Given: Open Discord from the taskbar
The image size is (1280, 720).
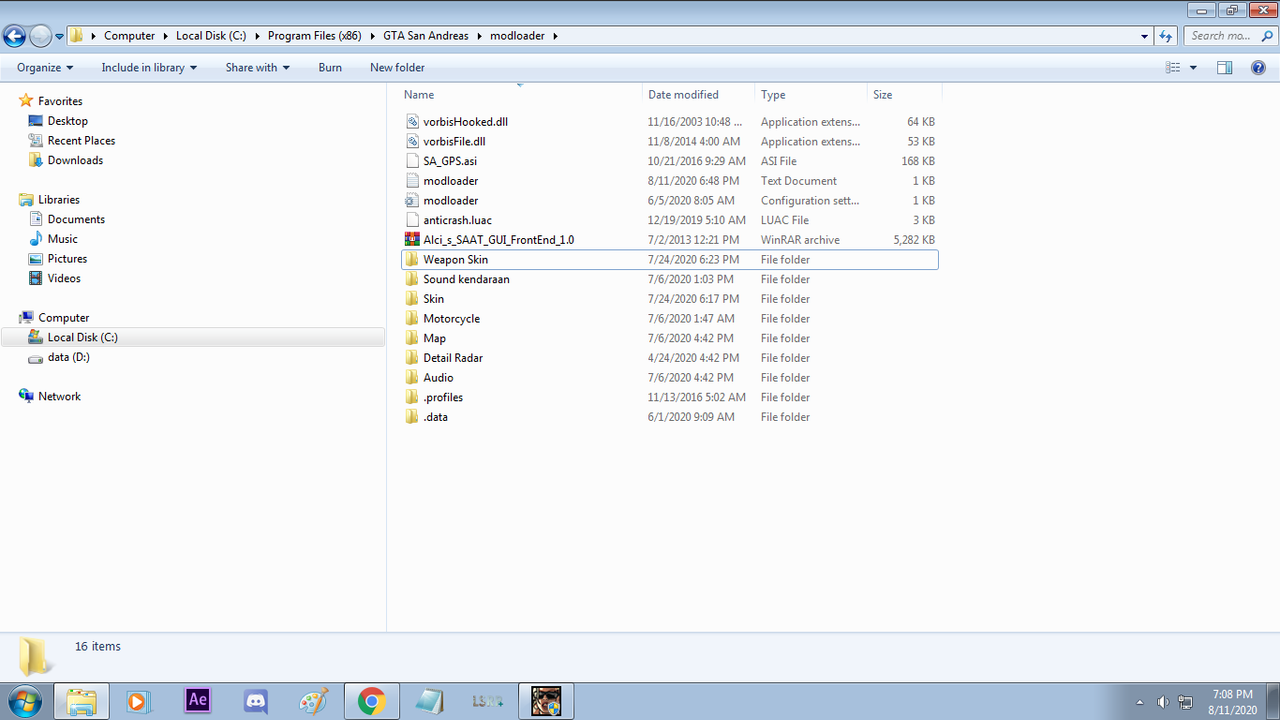Looking at the screenshot, I should click(256, 701).
